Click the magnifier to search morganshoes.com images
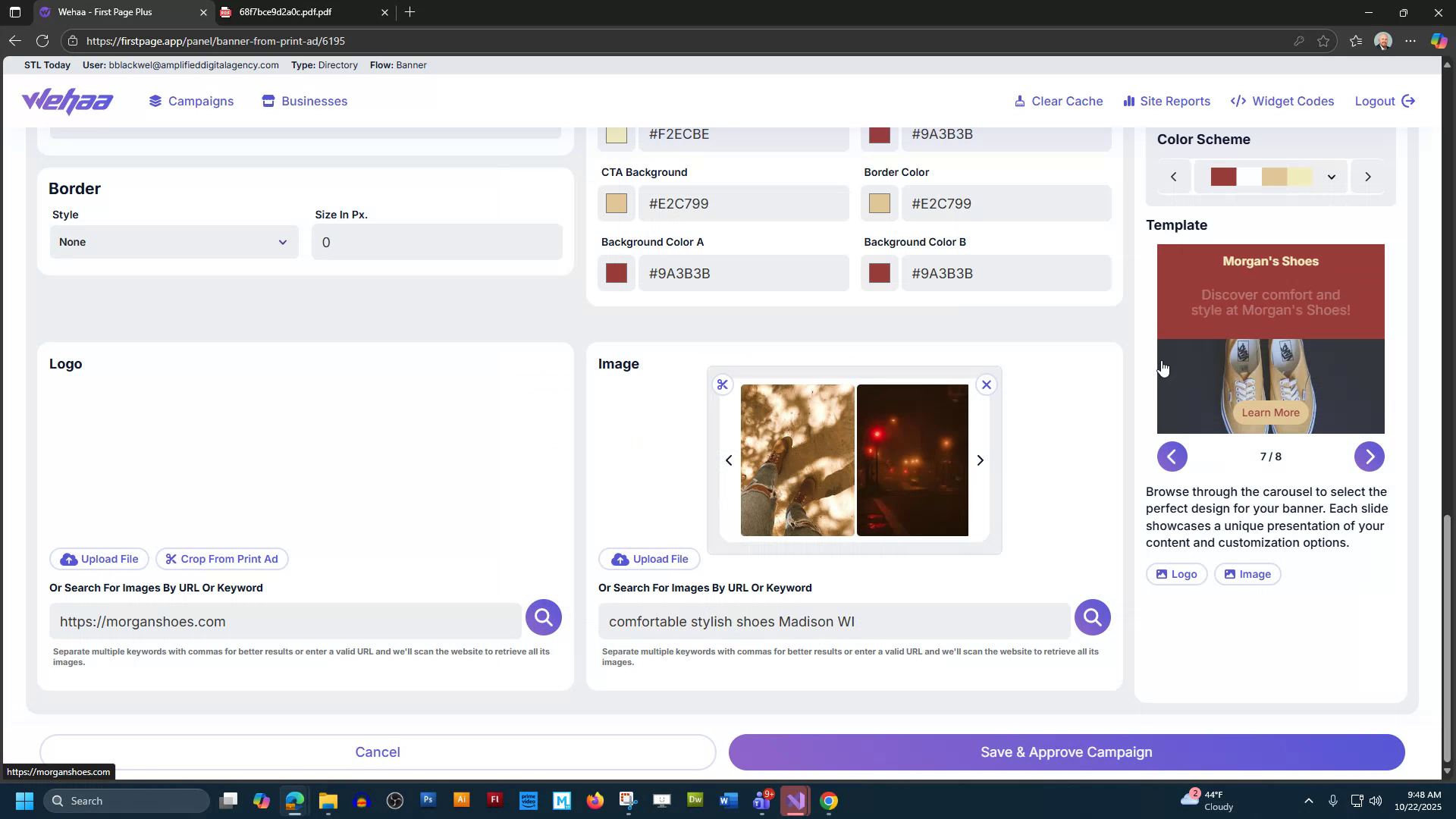The height and width of the screenshot is (819, 1456). click(543, 617)
